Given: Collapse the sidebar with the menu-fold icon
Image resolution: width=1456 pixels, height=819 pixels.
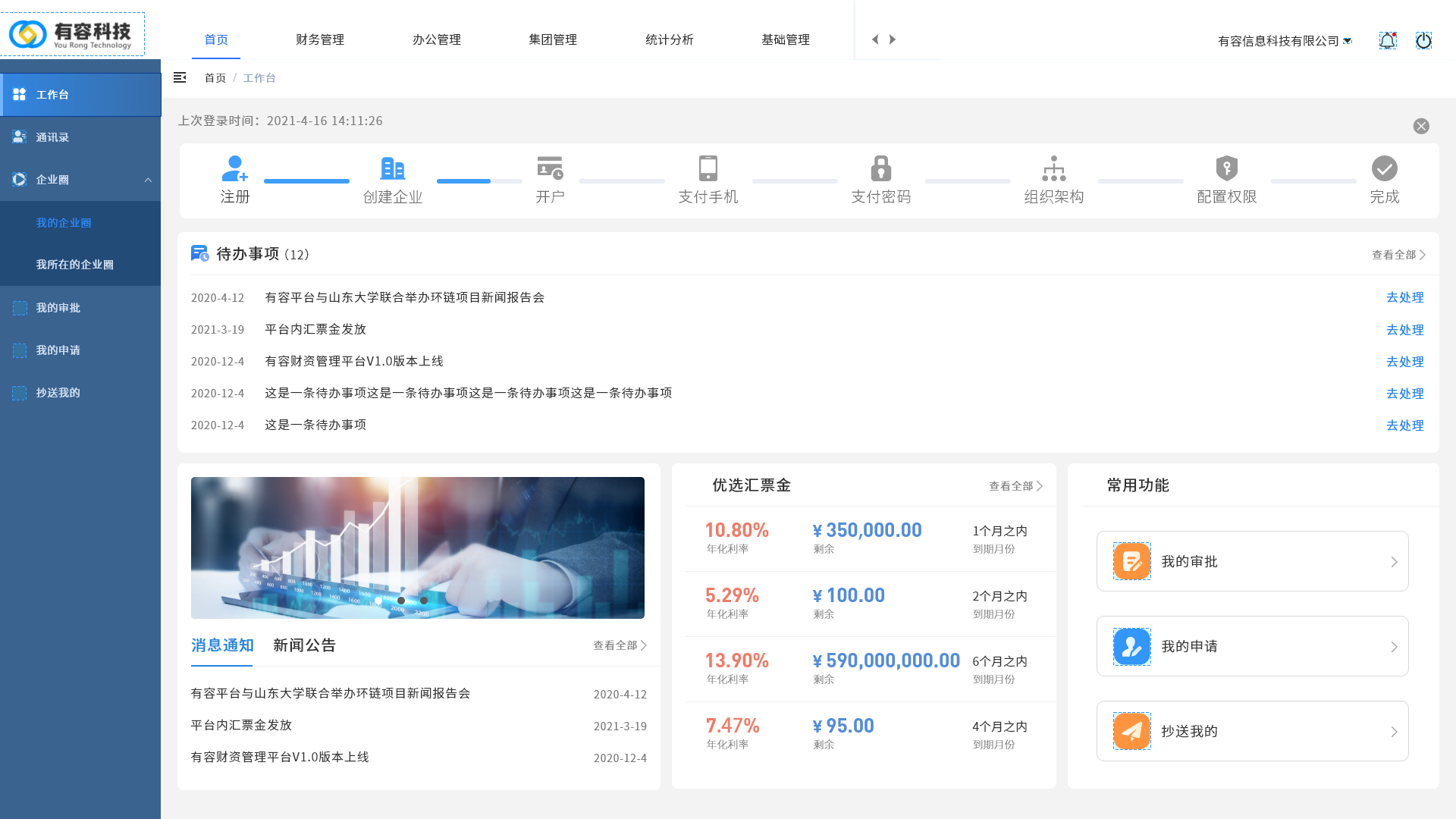Looking at the screenshot, I should (x=180, y=77).
